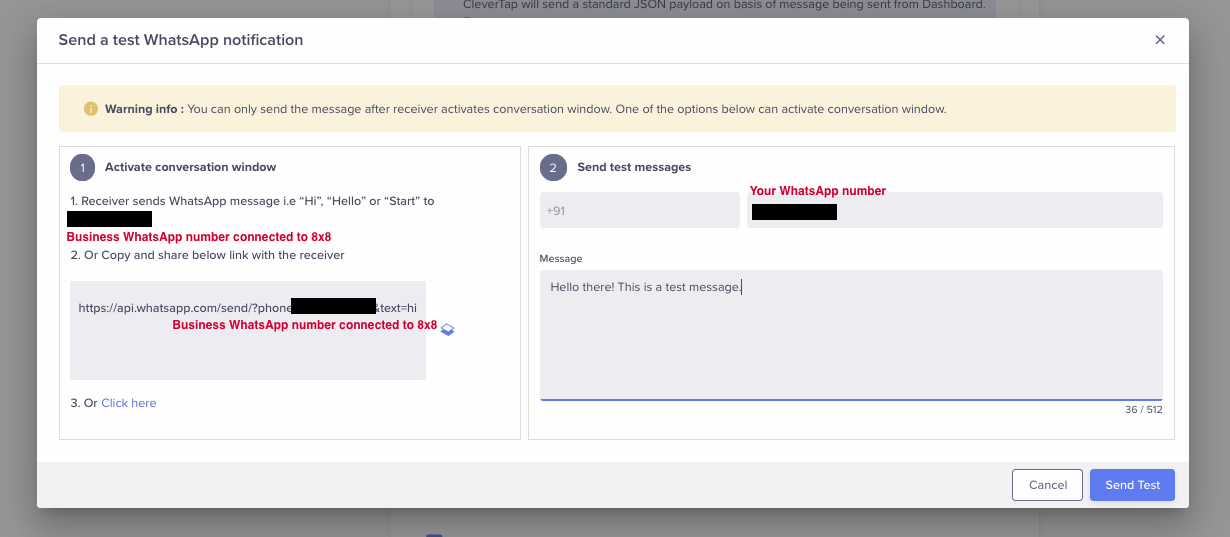The width and height of the screenshot is (1230, 537).
Task: Select the +91 country code field
Action: (x=639, y=211)
